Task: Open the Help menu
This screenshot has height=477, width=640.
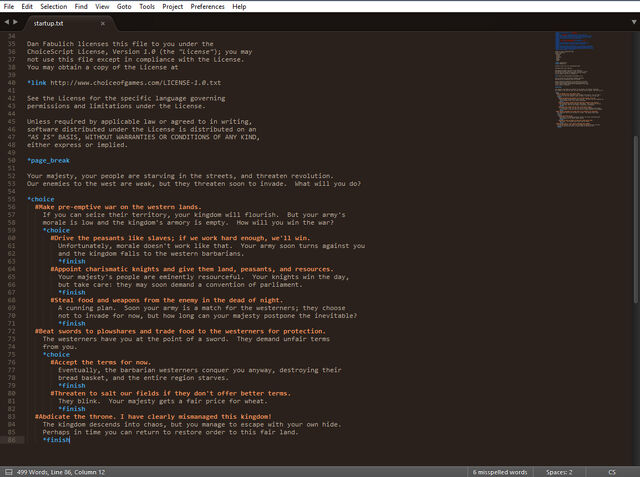Action: click(239, 7)
